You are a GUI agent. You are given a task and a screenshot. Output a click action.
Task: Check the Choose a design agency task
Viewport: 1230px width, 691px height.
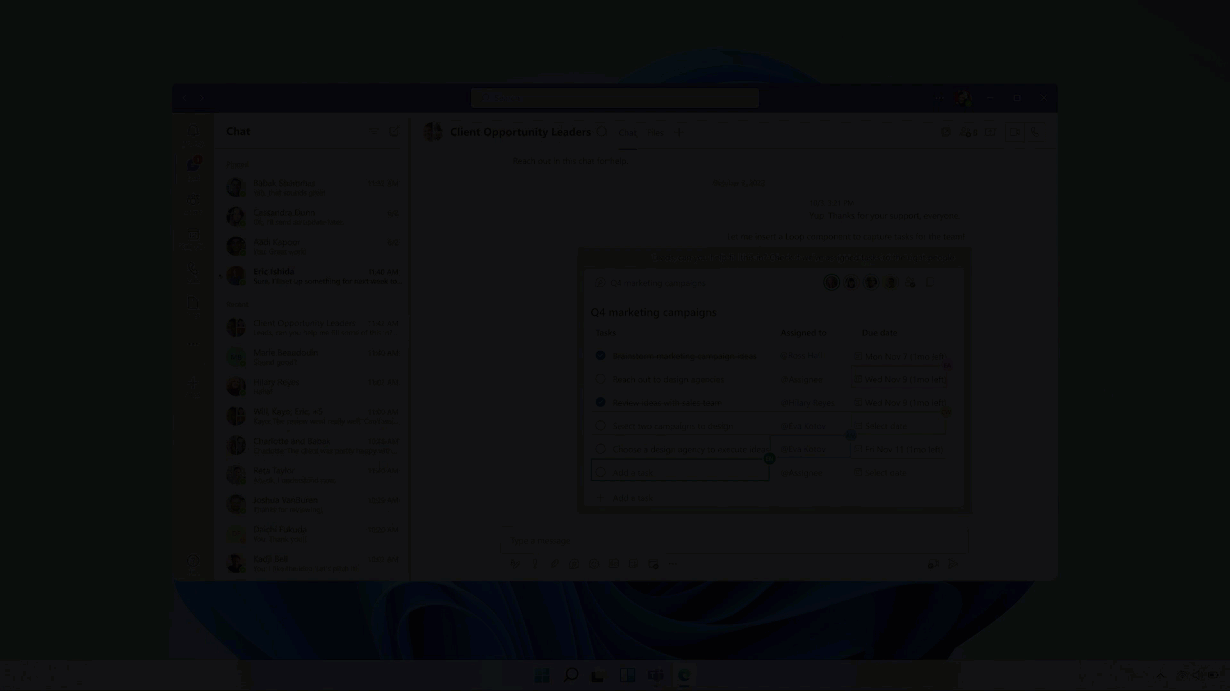600,450
